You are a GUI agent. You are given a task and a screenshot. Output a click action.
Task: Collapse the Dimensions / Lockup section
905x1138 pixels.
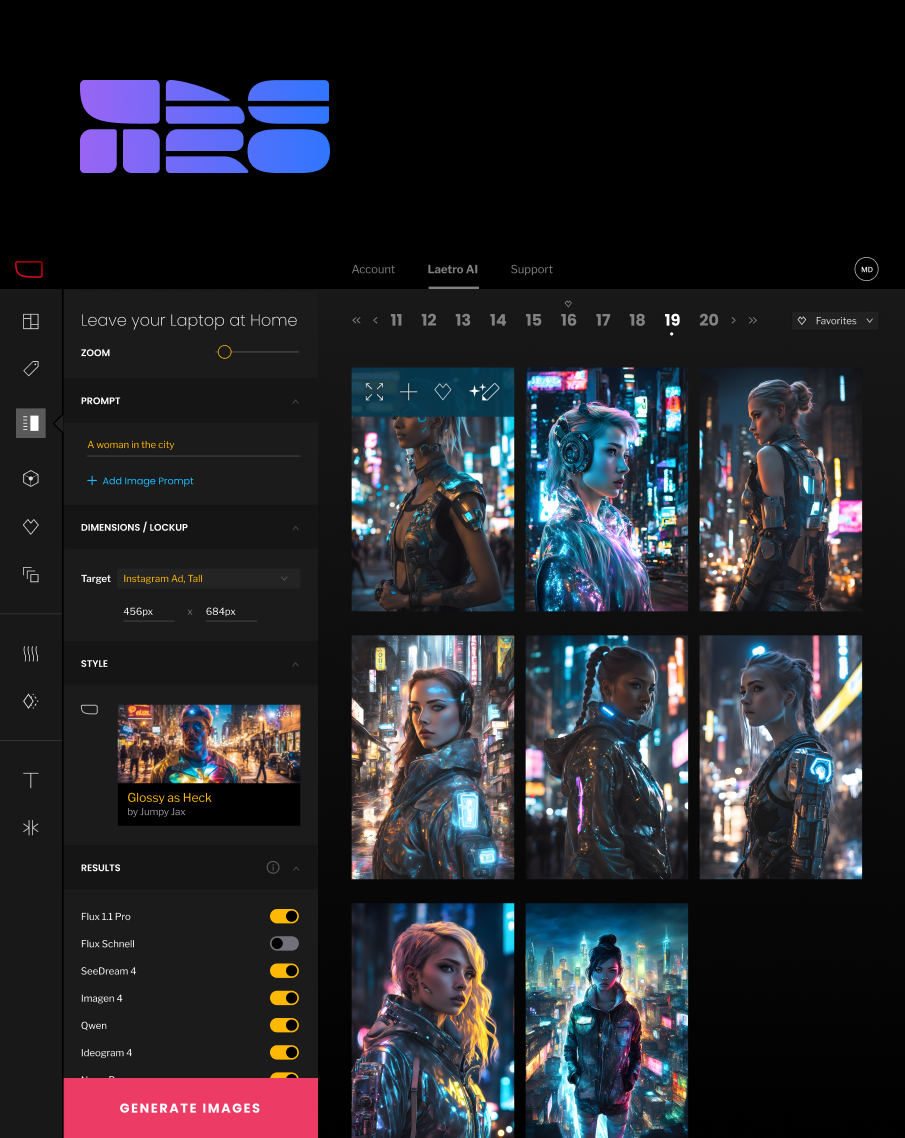[x=295, y=528]
